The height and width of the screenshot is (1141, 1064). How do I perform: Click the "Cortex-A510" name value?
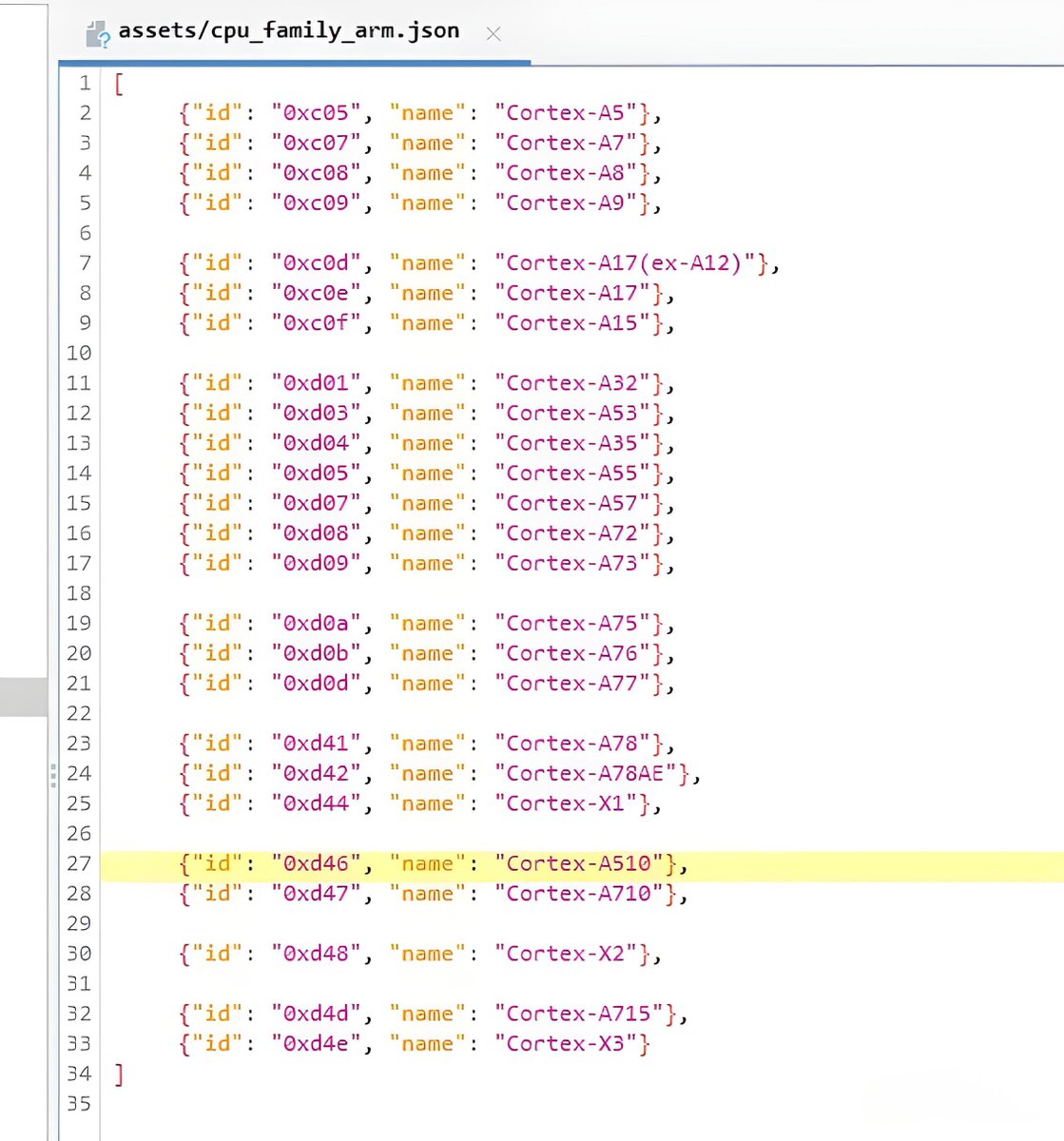[579, 864]
